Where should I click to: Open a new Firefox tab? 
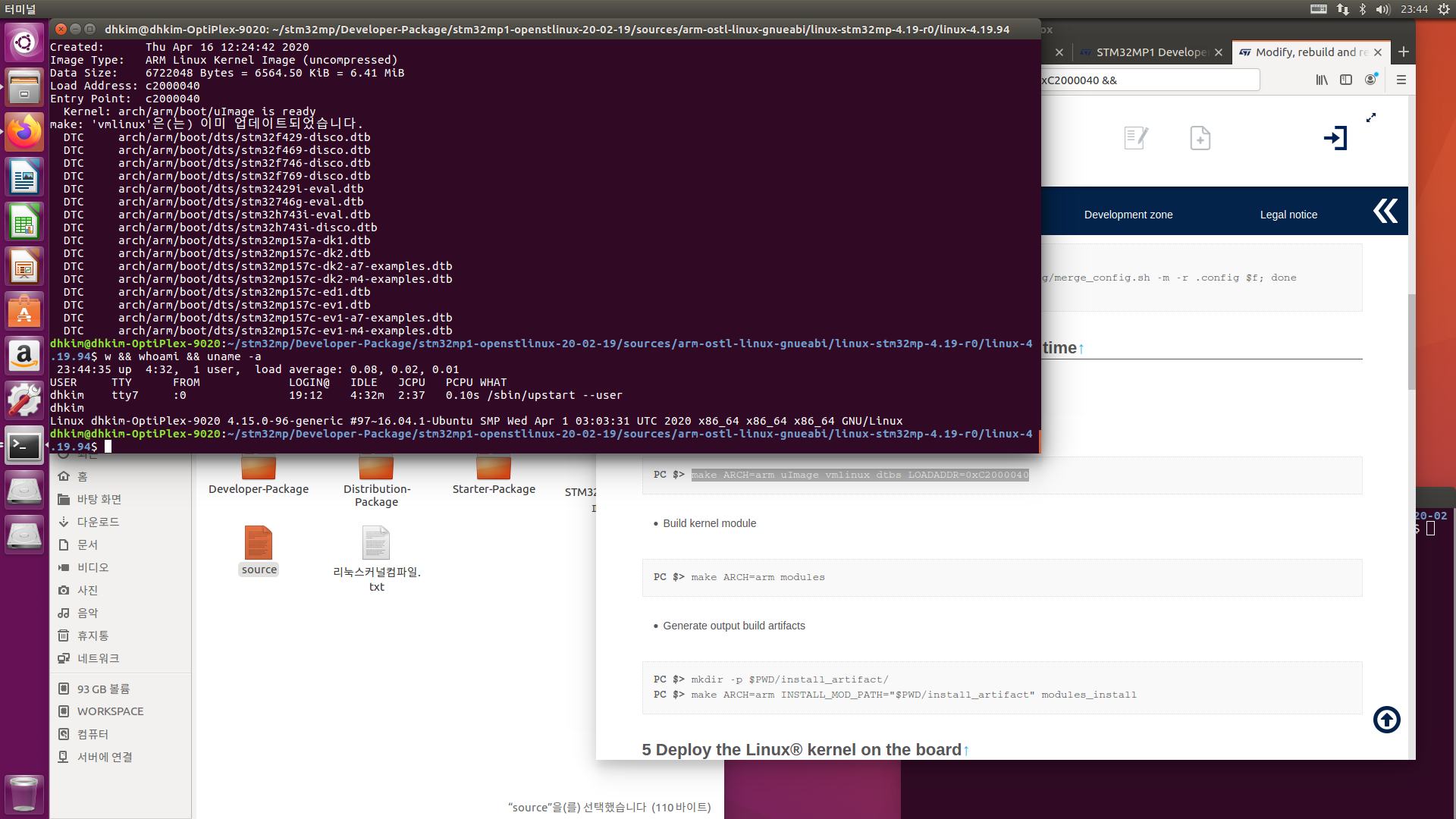tap(1404, 52)
